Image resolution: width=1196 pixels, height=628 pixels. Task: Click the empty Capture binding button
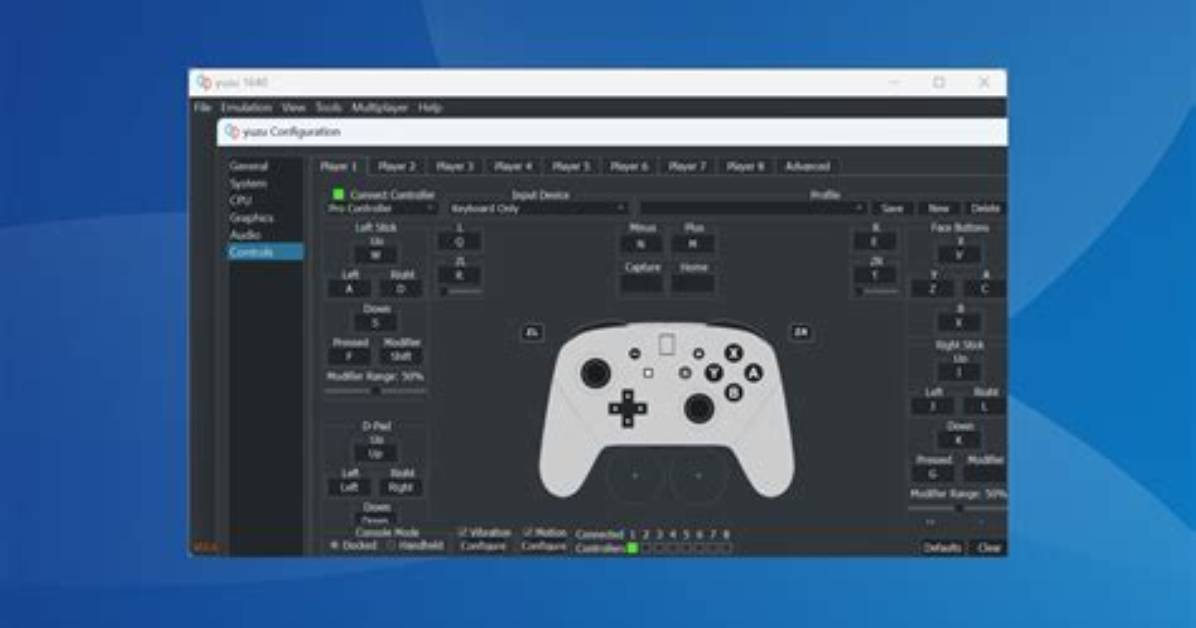coord(641,284)
